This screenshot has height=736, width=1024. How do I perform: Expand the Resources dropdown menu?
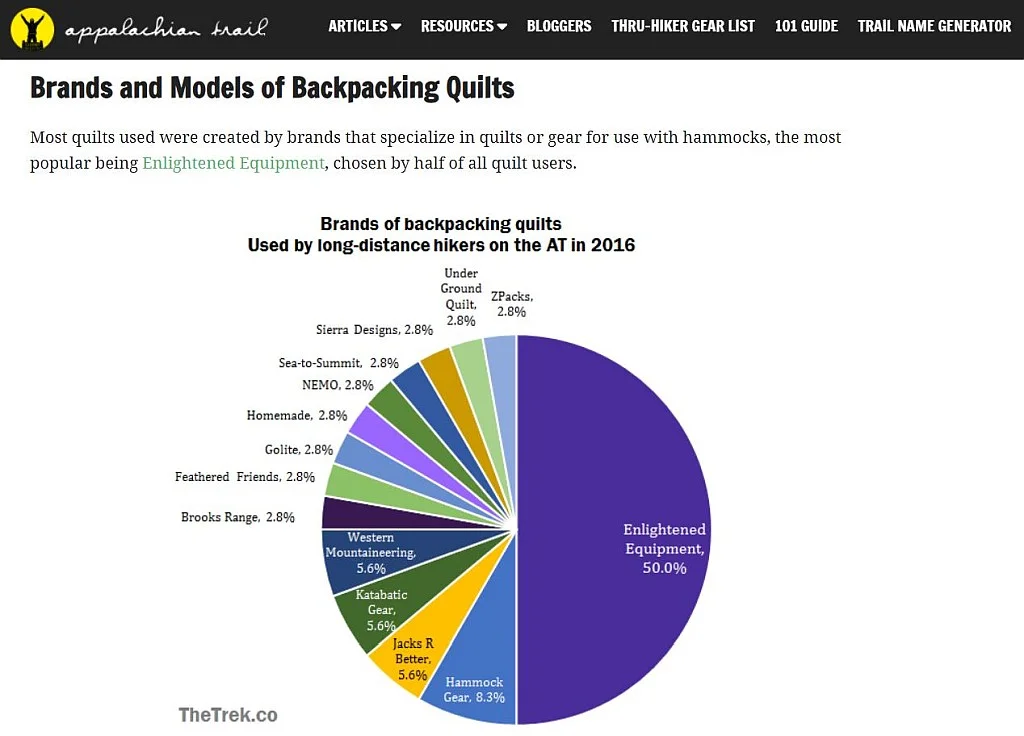point(464,26)
